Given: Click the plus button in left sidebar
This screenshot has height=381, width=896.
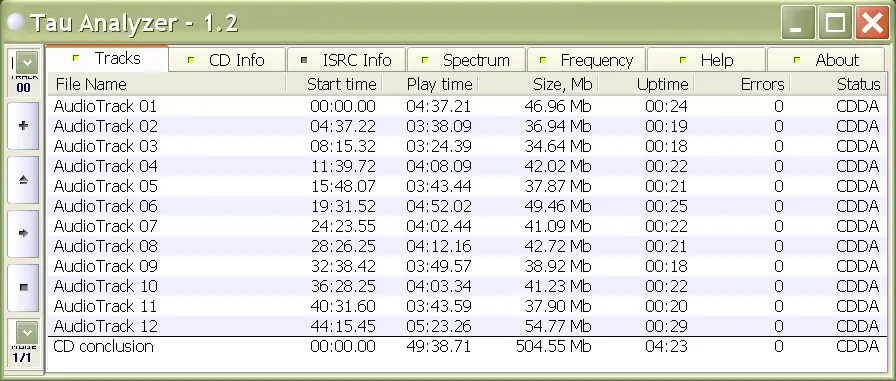Looking at the screenshot, I should (x=23, y=126).
